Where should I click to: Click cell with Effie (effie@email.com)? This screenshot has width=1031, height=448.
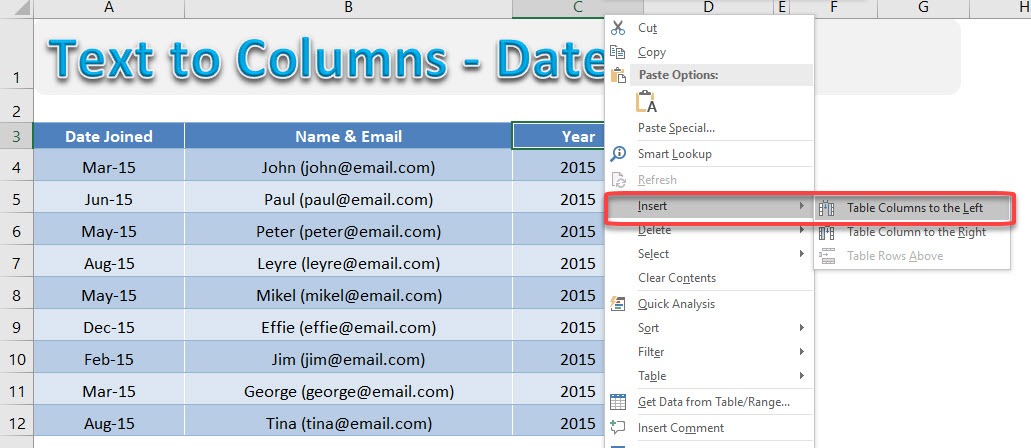click(348, 327)
